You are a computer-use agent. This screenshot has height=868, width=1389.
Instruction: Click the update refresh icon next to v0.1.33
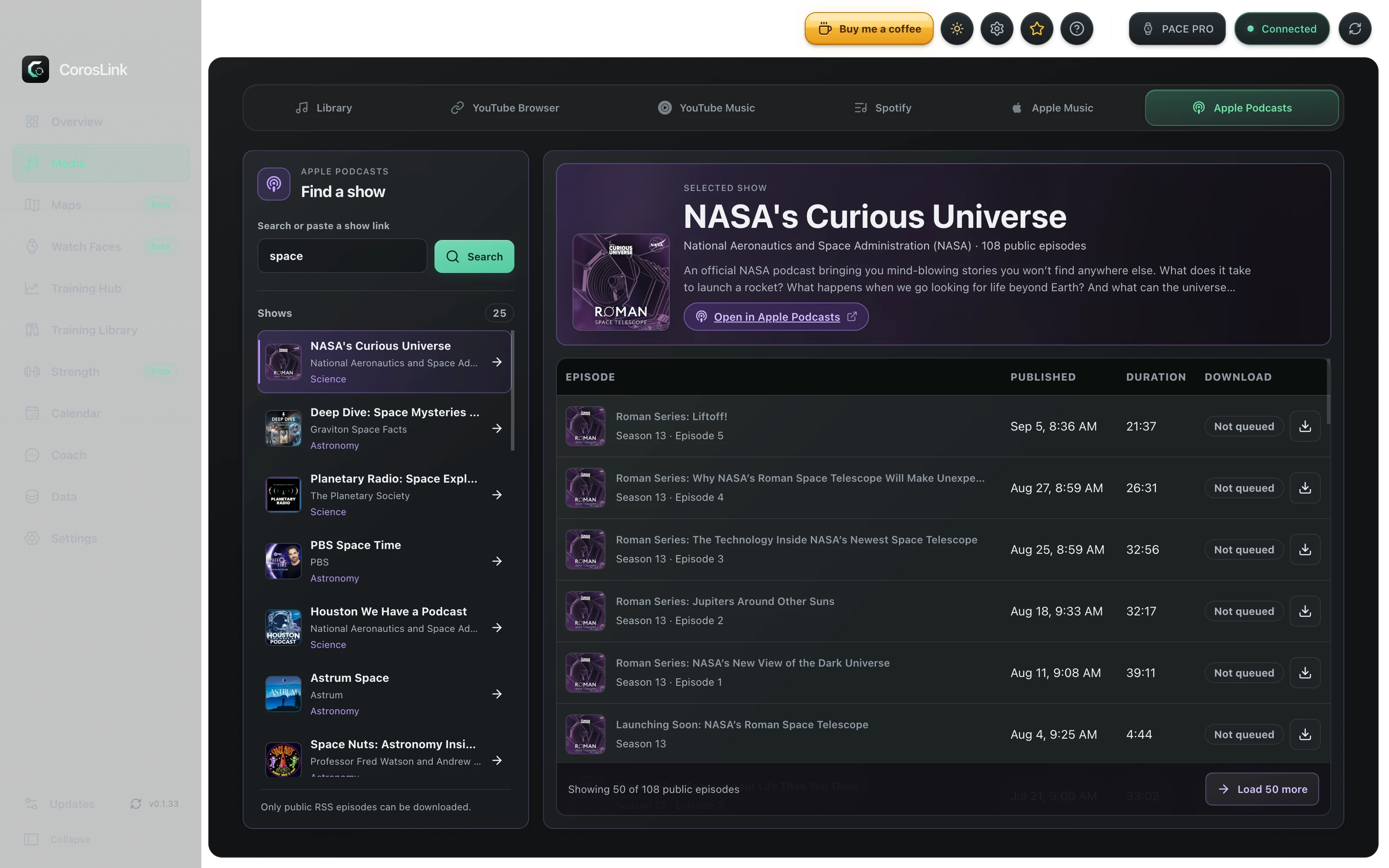135,804
